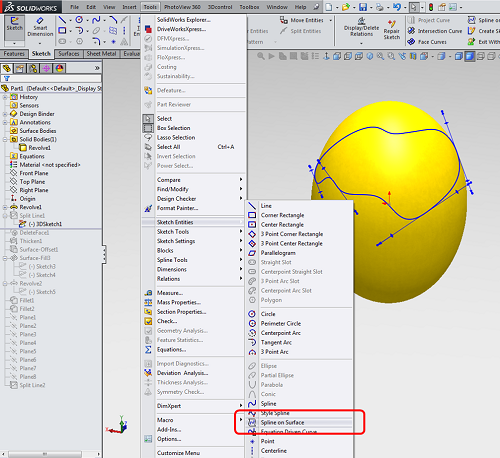Open the ConfigurationManager tab icon
500x458 pixels.
33,69
